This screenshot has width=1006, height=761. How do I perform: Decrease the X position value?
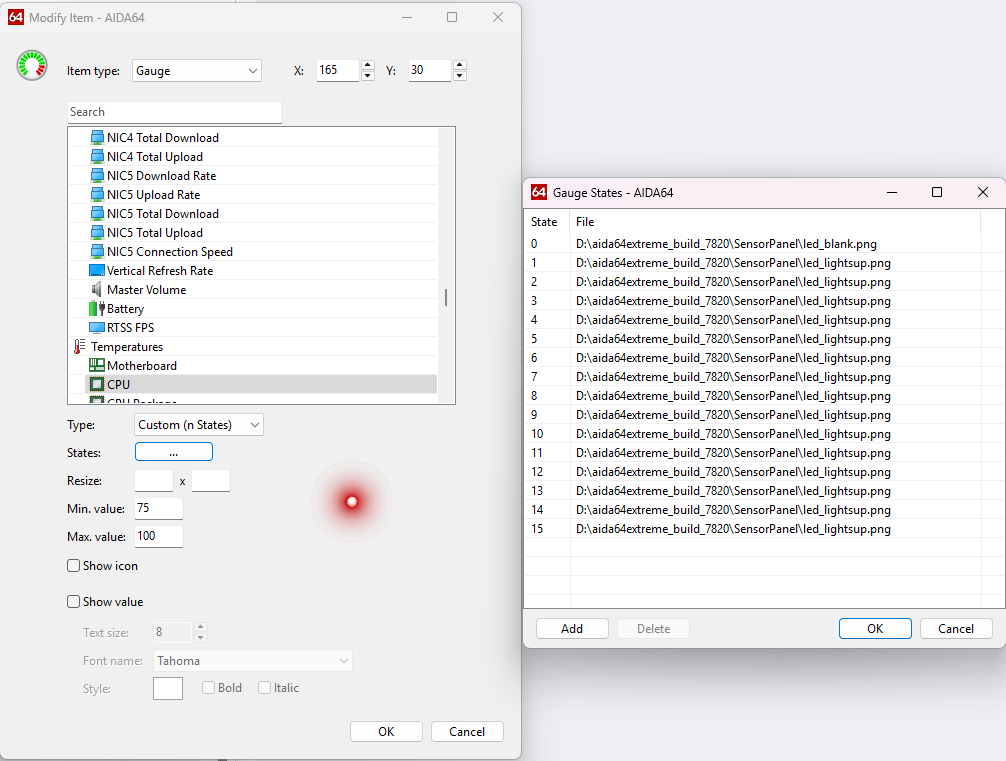coord(368,76)
